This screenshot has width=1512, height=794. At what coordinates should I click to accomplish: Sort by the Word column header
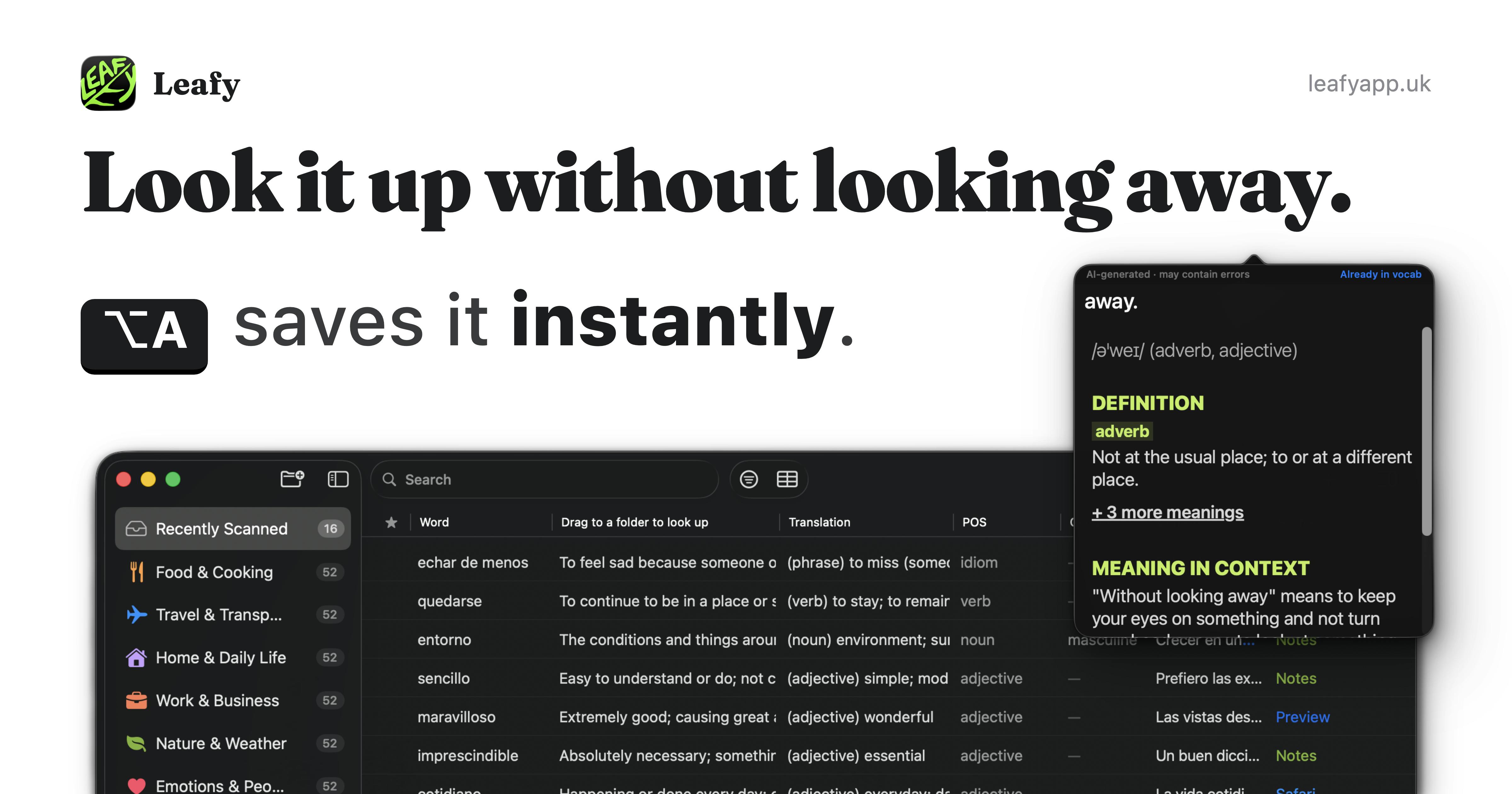[434, 522]
